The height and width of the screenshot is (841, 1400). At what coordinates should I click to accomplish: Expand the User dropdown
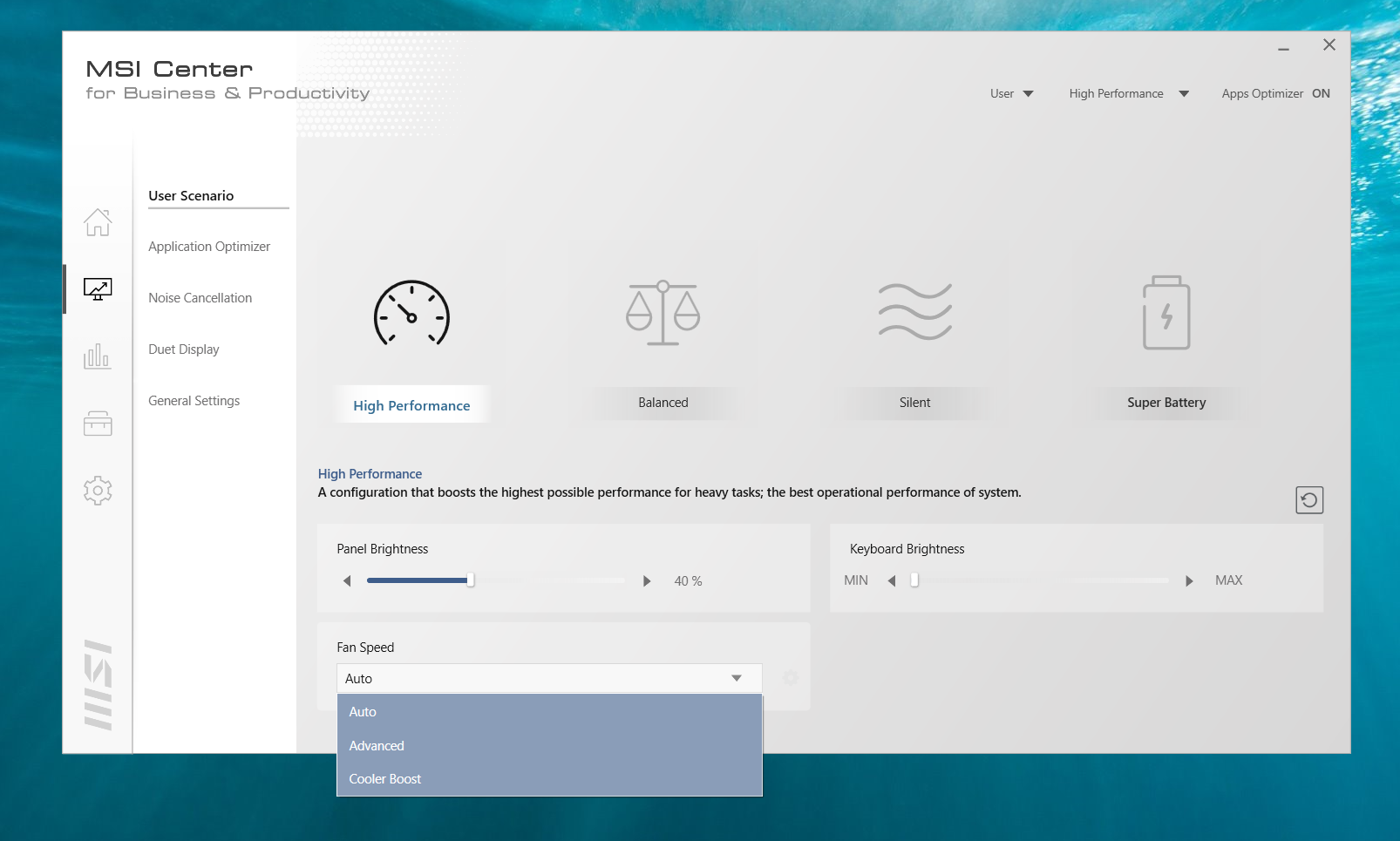point(1012,93)
